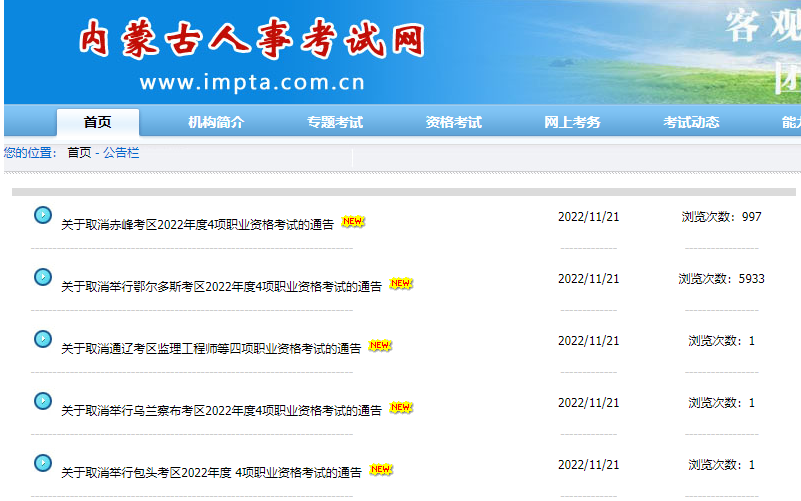
Task: Click 公告栏 in the breadcrumb trail
Action: [121, 153]
